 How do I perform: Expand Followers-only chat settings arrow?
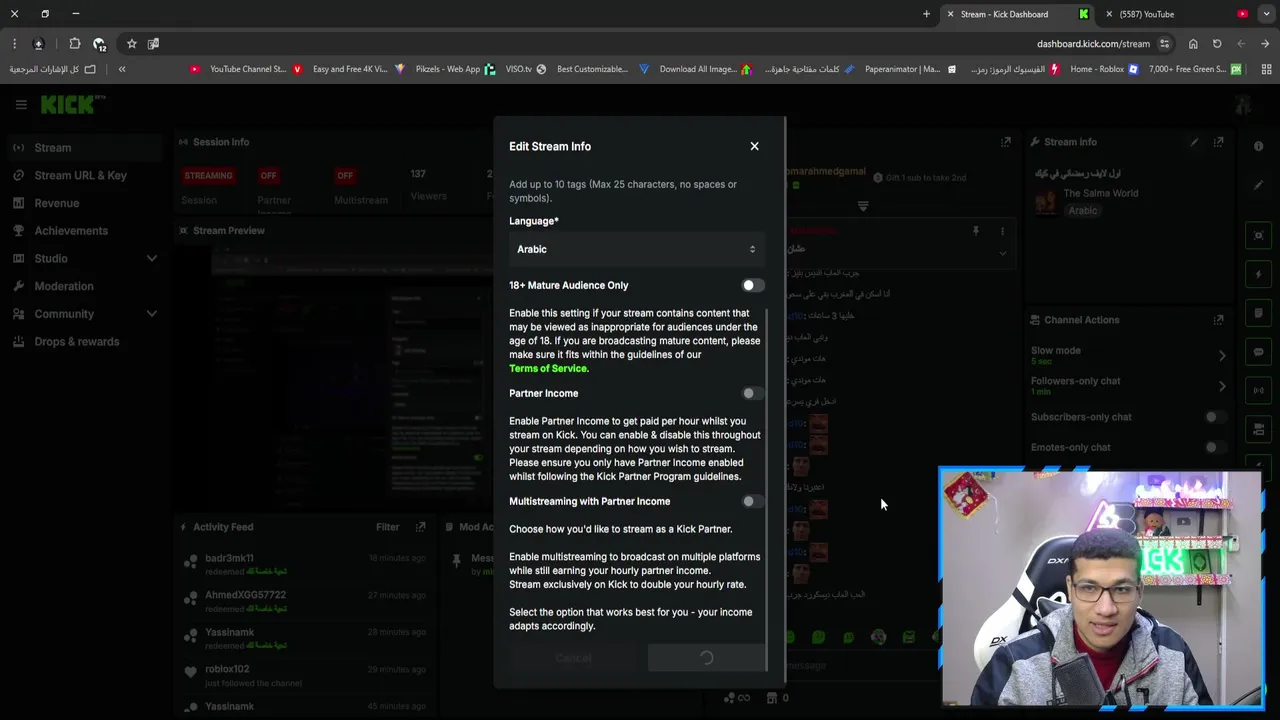tap(1222, 386)
